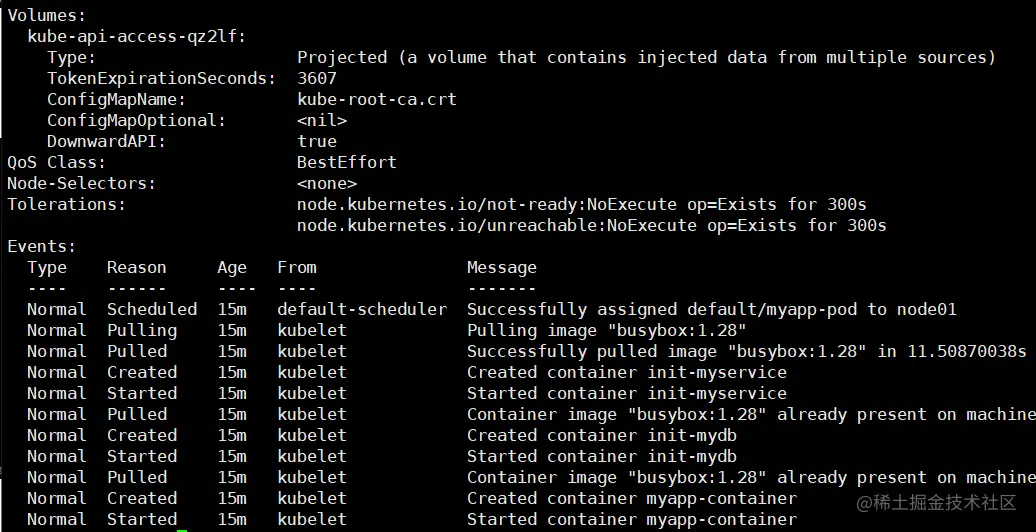
Task: Click the not-ready:NoExecute toleration line
Action: pos(581,204)
